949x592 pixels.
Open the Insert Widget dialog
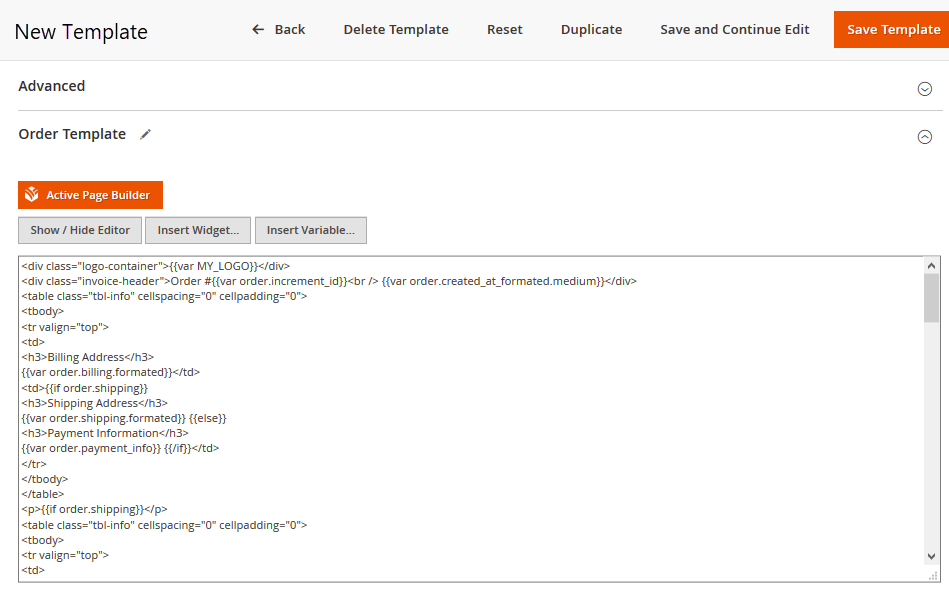pos(197,230)
